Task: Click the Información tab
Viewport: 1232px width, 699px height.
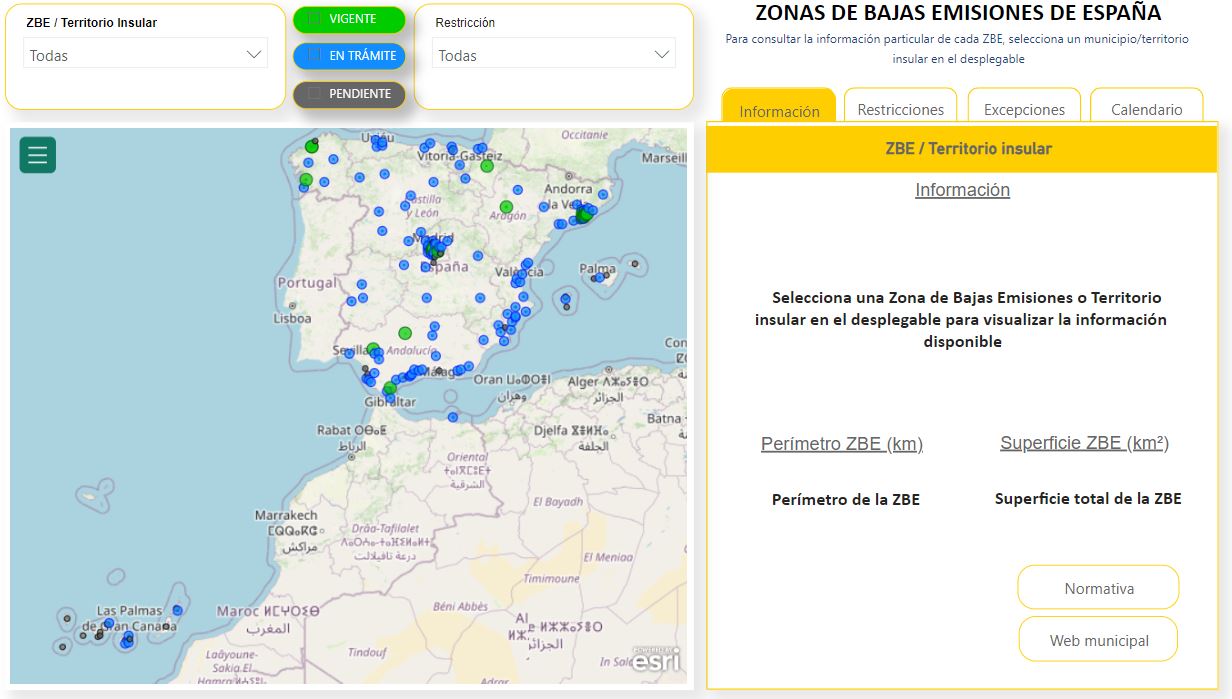Action: click(x=779, y=111)
